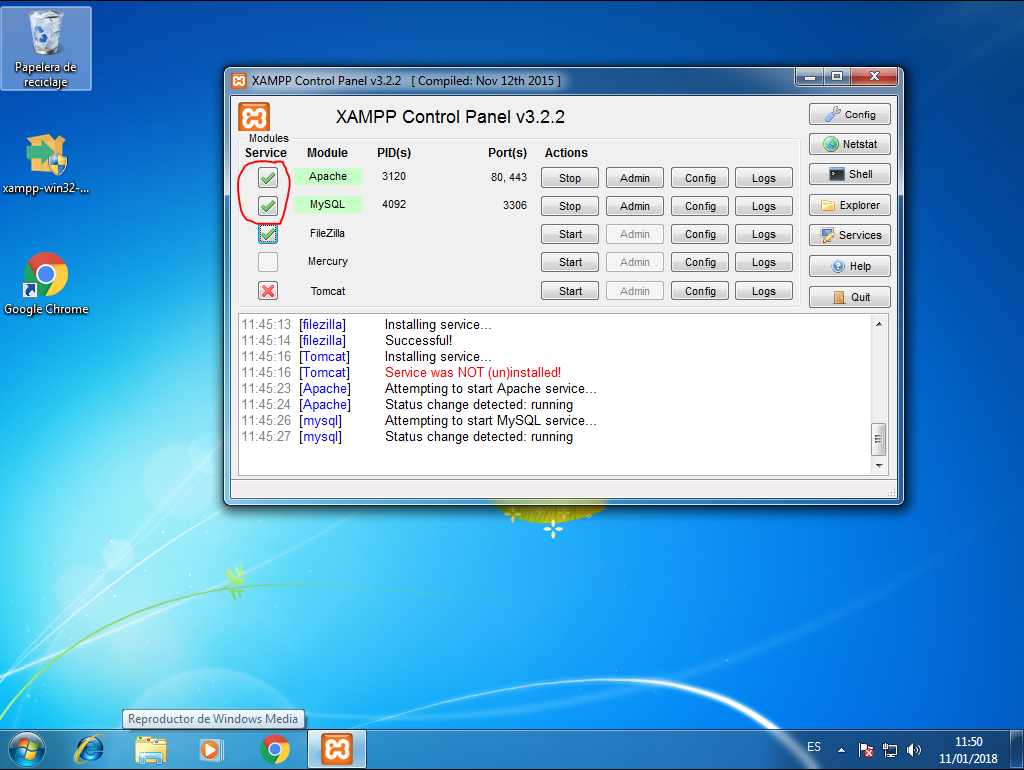The height and width of the screenshot is (770, 1024).
Task: Open the XAMPP Shell console
Action: pyautogui.click(x=848, y=173)
